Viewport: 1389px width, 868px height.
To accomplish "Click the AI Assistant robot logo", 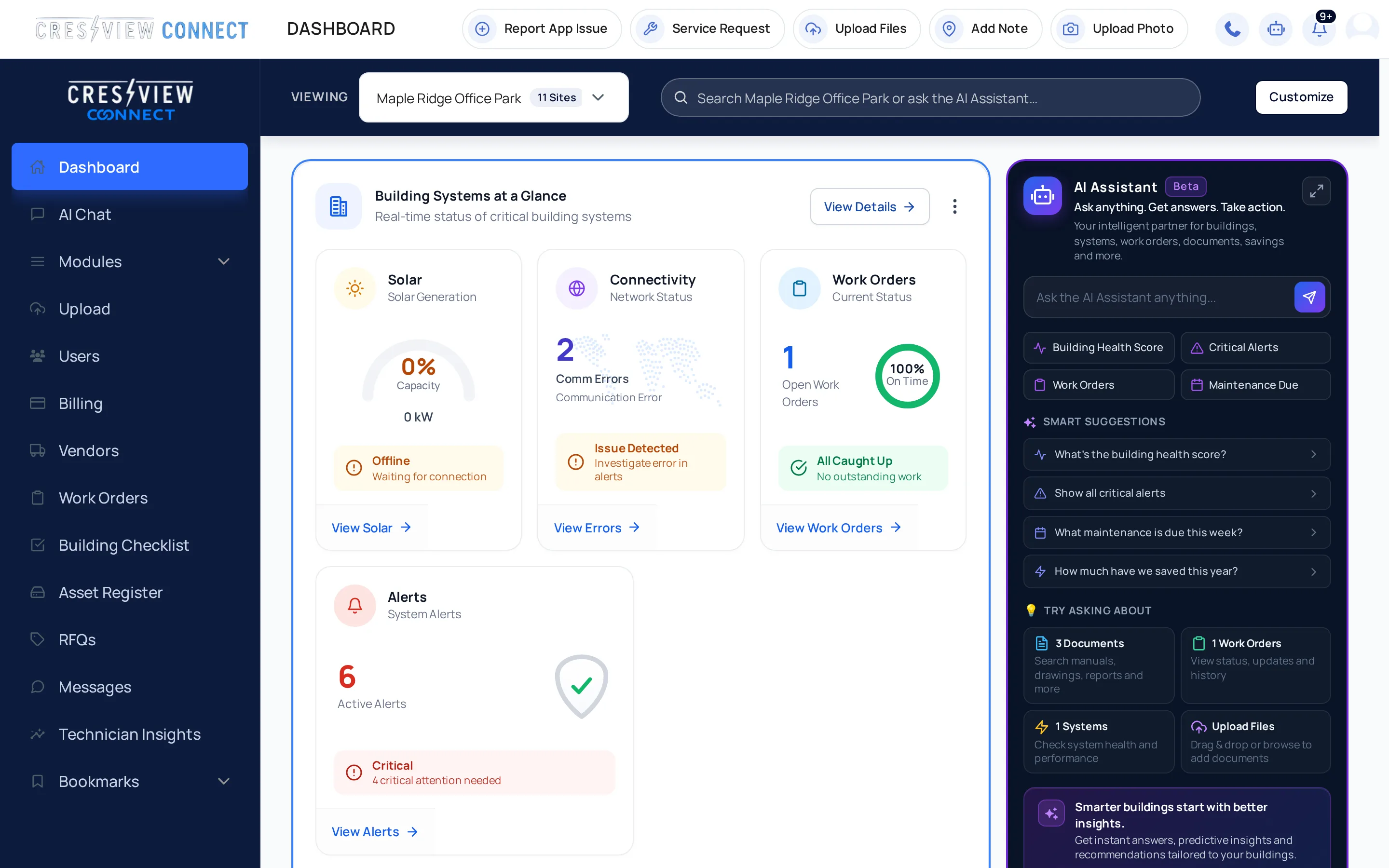I will 1042,196.
